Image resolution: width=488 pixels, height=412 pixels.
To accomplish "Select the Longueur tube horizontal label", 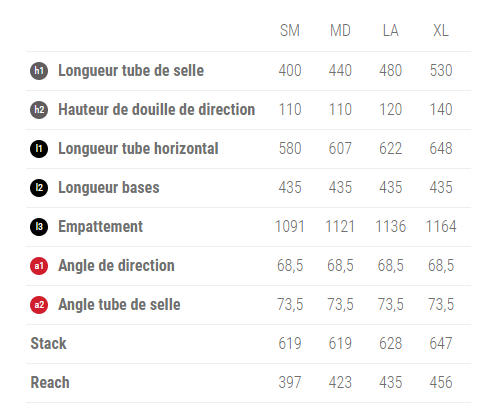I will click(x=138, y=149).
